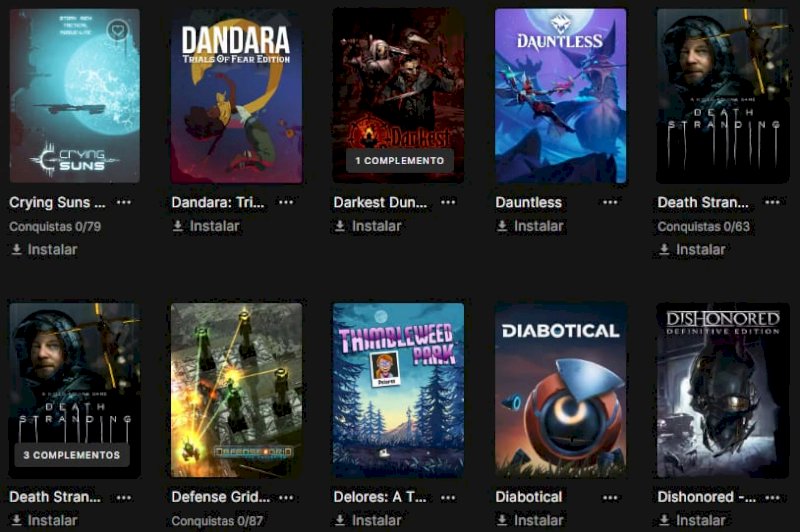The height and width of the screenshot is (532, 800).
Task: Open the three-dot menu for Diabotical
Action: (610, 497)
